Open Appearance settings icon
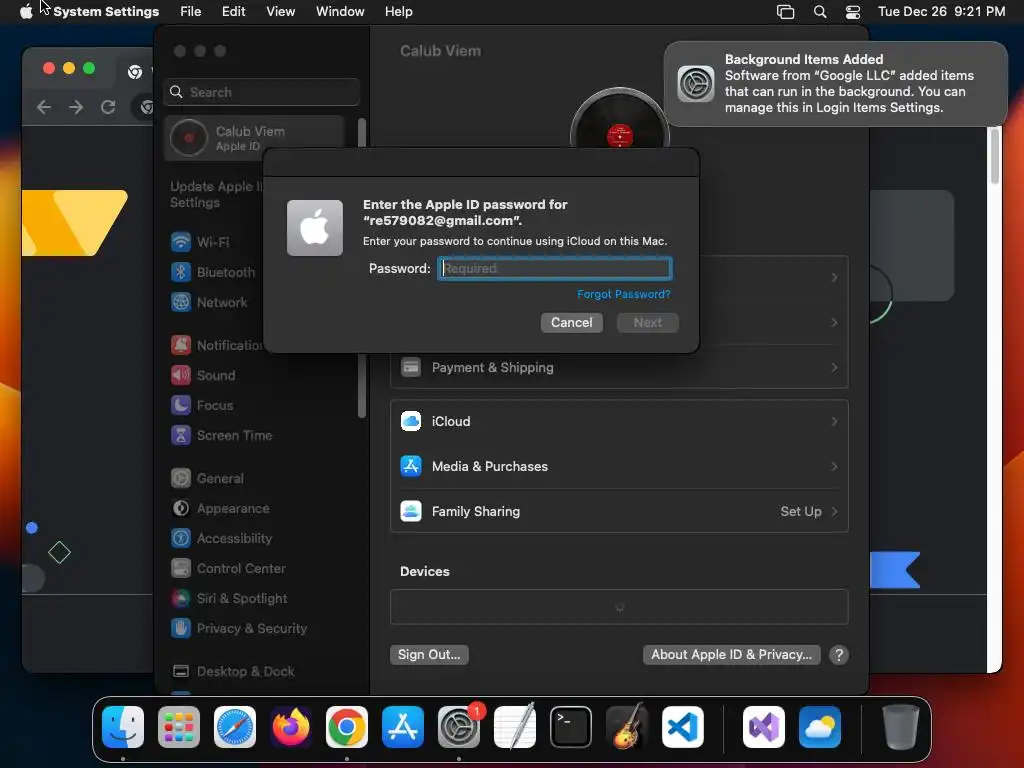 pyautogui.click(x=181, y=508)
